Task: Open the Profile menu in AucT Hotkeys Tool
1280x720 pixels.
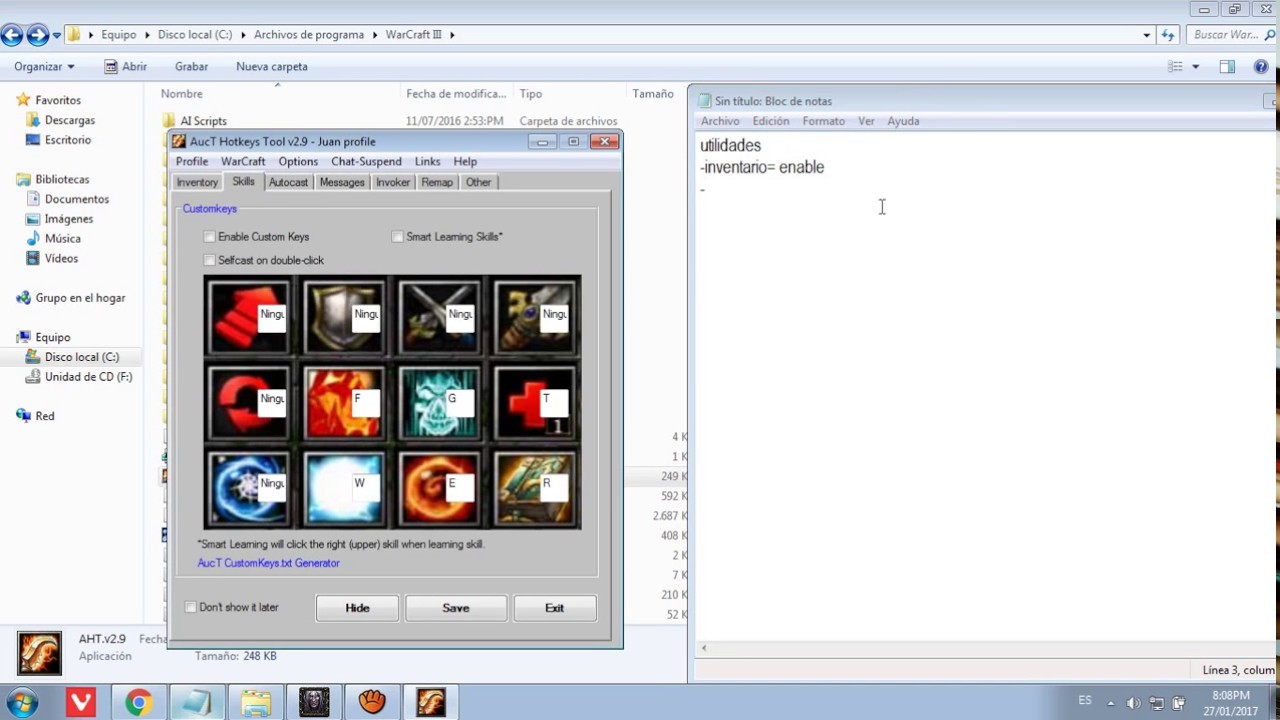Action: (192, 161)
